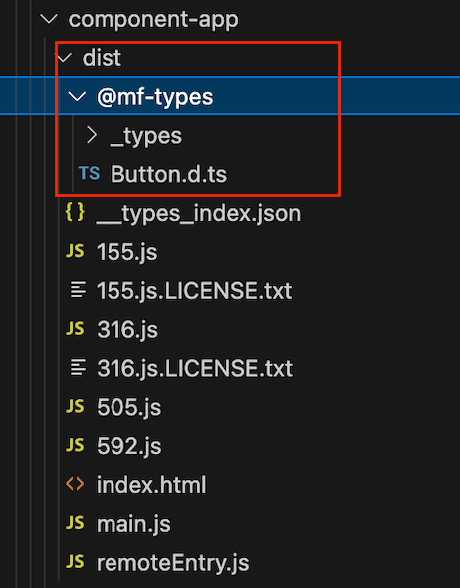
Task: Expand the _types folder arrow
Action: click(x=92, y=135)
